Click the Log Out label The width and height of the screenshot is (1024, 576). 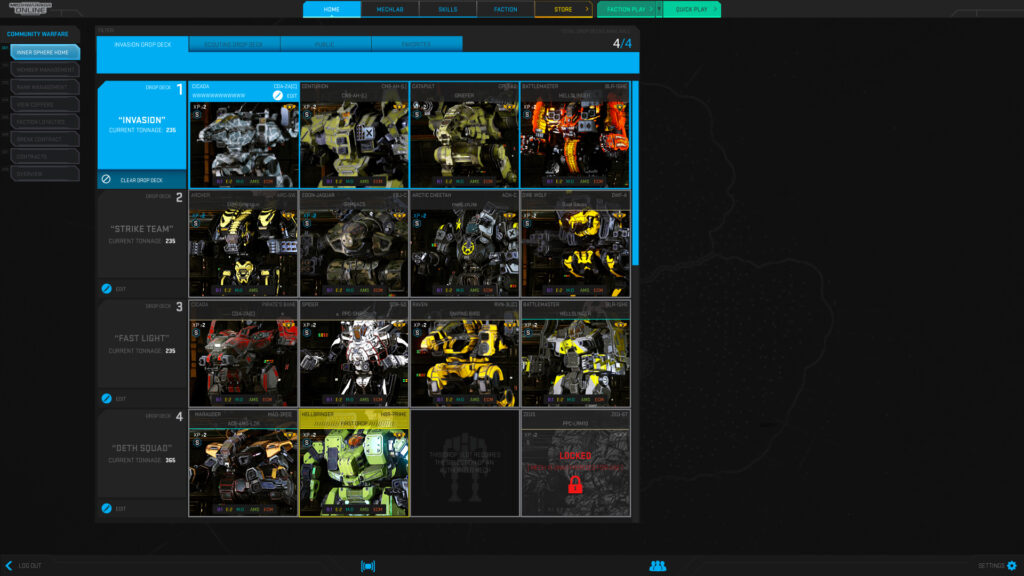click(30, 566)
